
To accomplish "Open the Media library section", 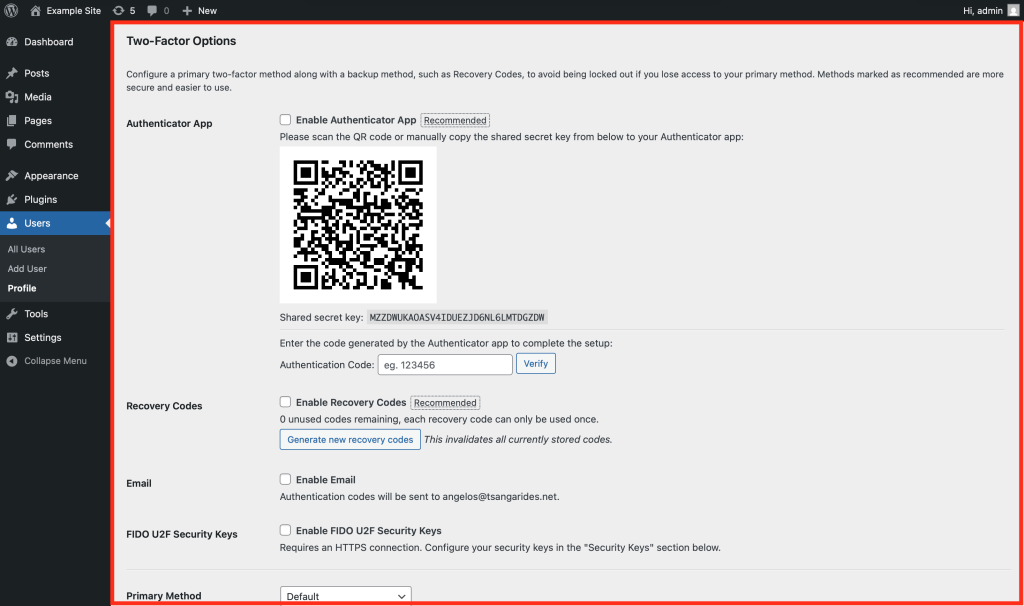I will pyautogui.click(x=38, y=97).
